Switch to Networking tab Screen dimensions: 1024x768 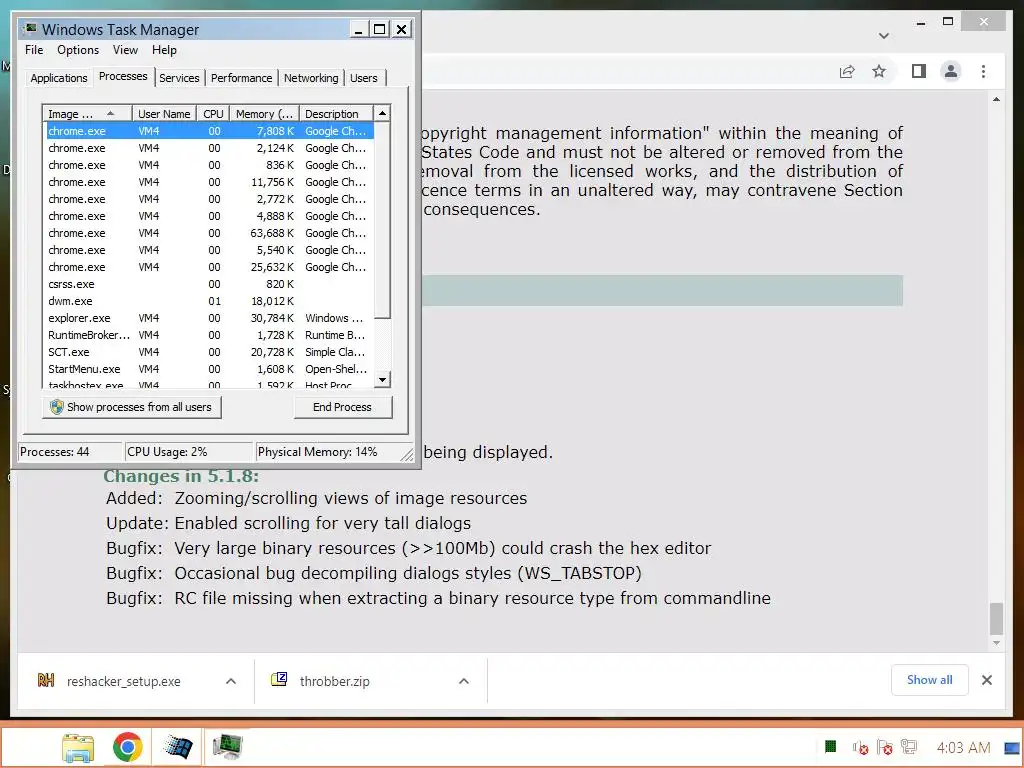tap(311, 78)
